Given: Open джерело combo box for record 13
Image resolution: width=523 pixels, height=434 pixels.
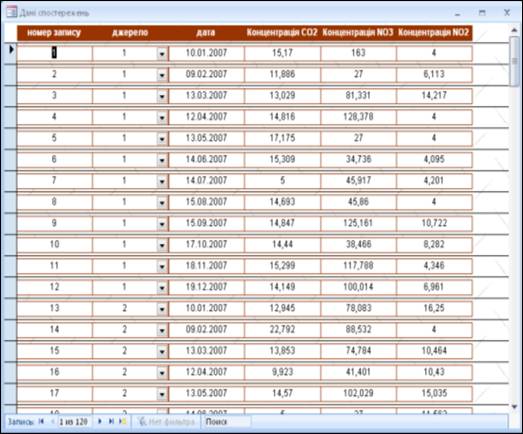Looking at the screenshot, I should [162, 309].
